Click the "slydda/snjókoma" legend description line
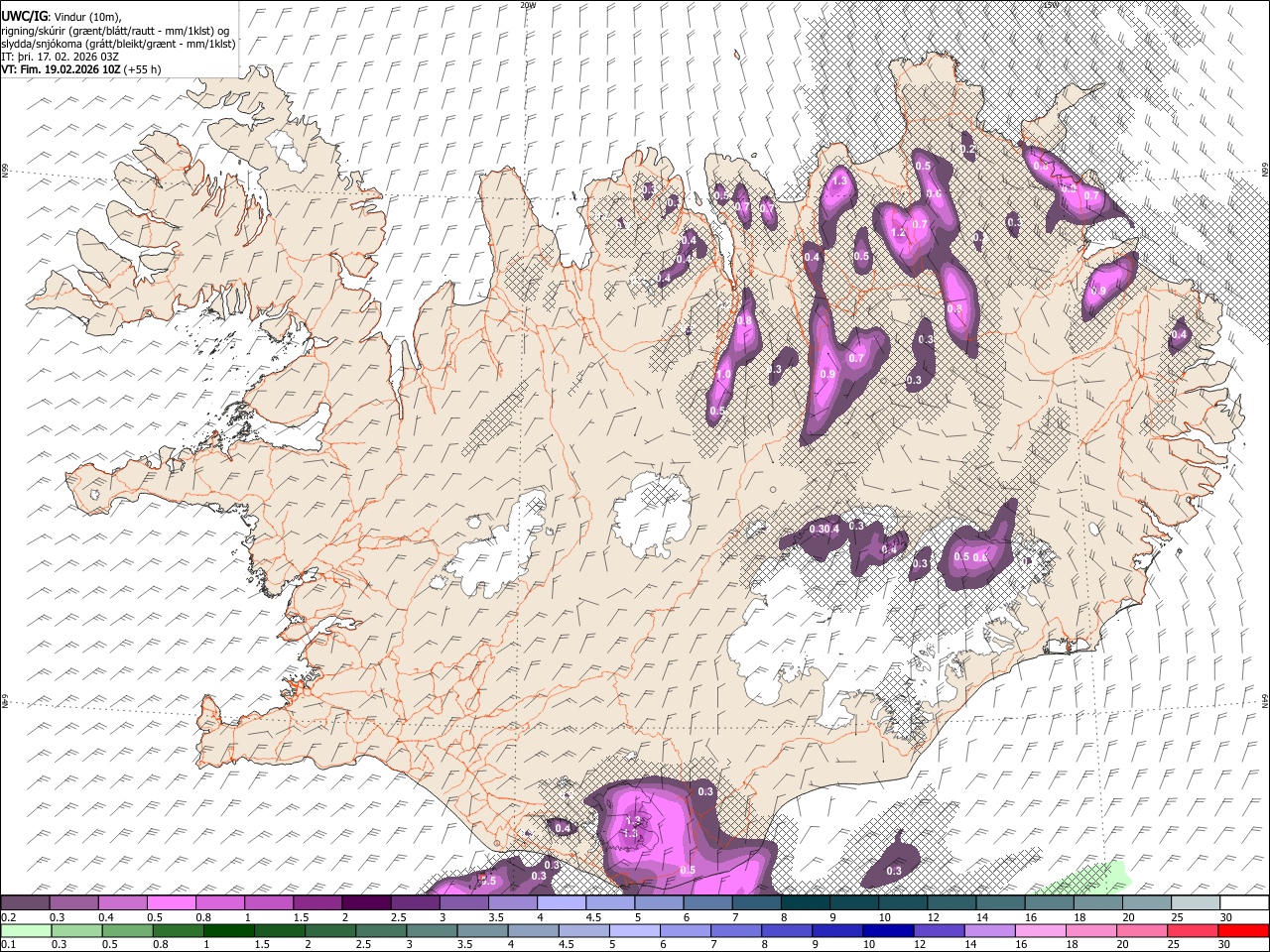Viewport: 1270px width, 952px height. [118, 44]
